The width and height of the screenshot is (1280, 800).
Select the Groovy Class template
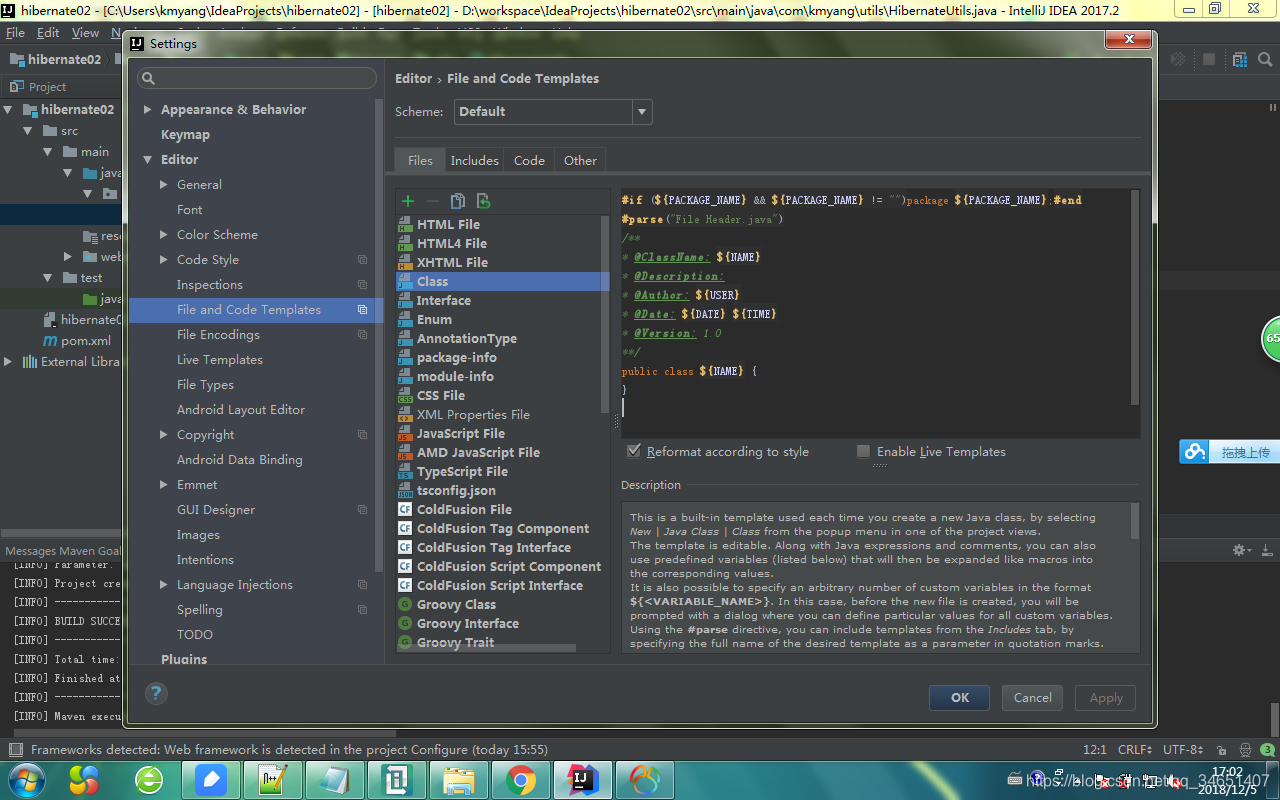(x=456, y=605)
